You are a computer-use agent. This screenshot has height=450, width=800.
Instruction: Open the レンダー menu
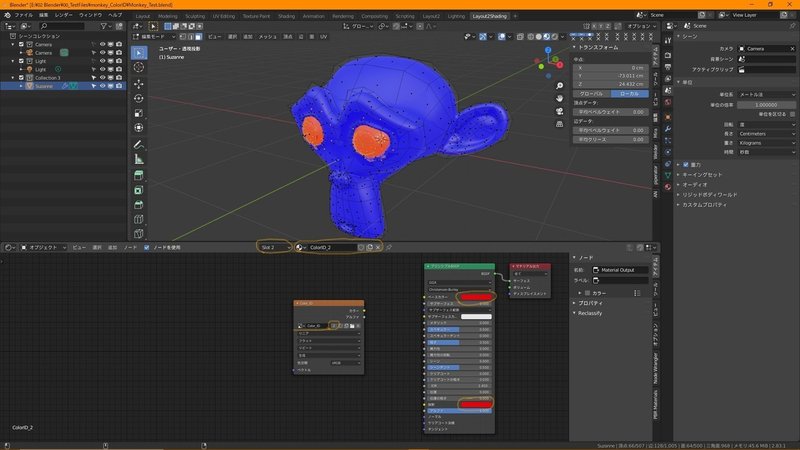(x=63, y=15)
